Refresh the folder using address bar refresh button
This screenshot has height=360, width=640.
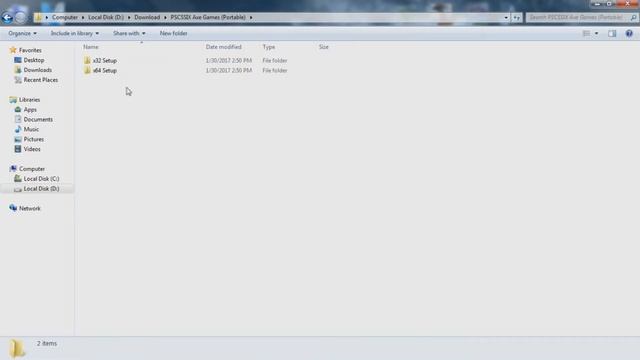click(x=517, y=18)
